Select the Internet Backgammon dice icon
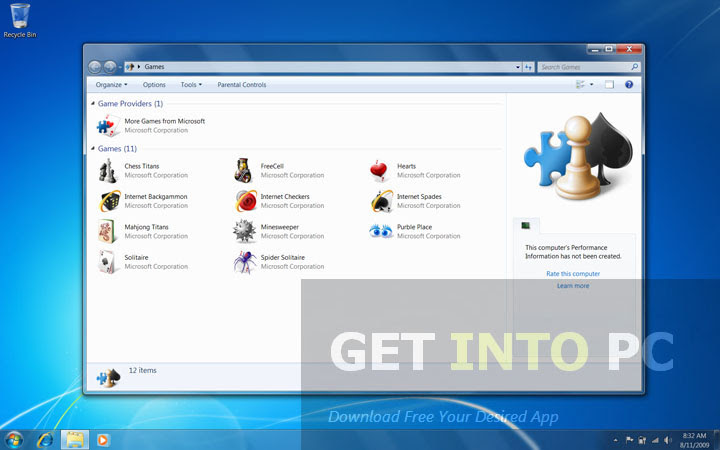 (x=109, y=201)
